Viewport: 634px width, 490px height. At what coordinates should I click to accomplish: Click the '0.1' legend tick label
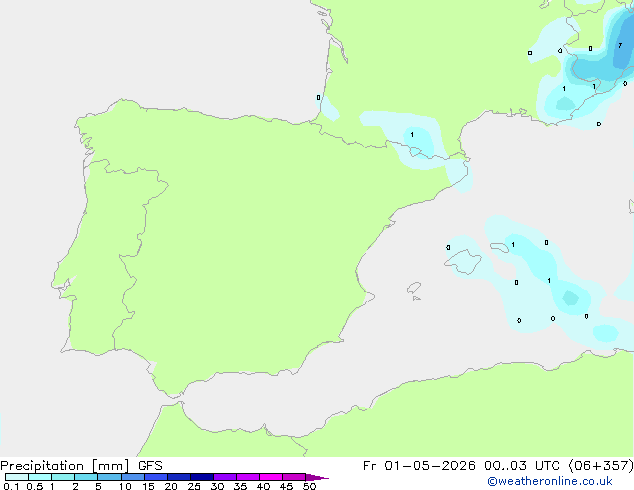click(x=11, y=486)
